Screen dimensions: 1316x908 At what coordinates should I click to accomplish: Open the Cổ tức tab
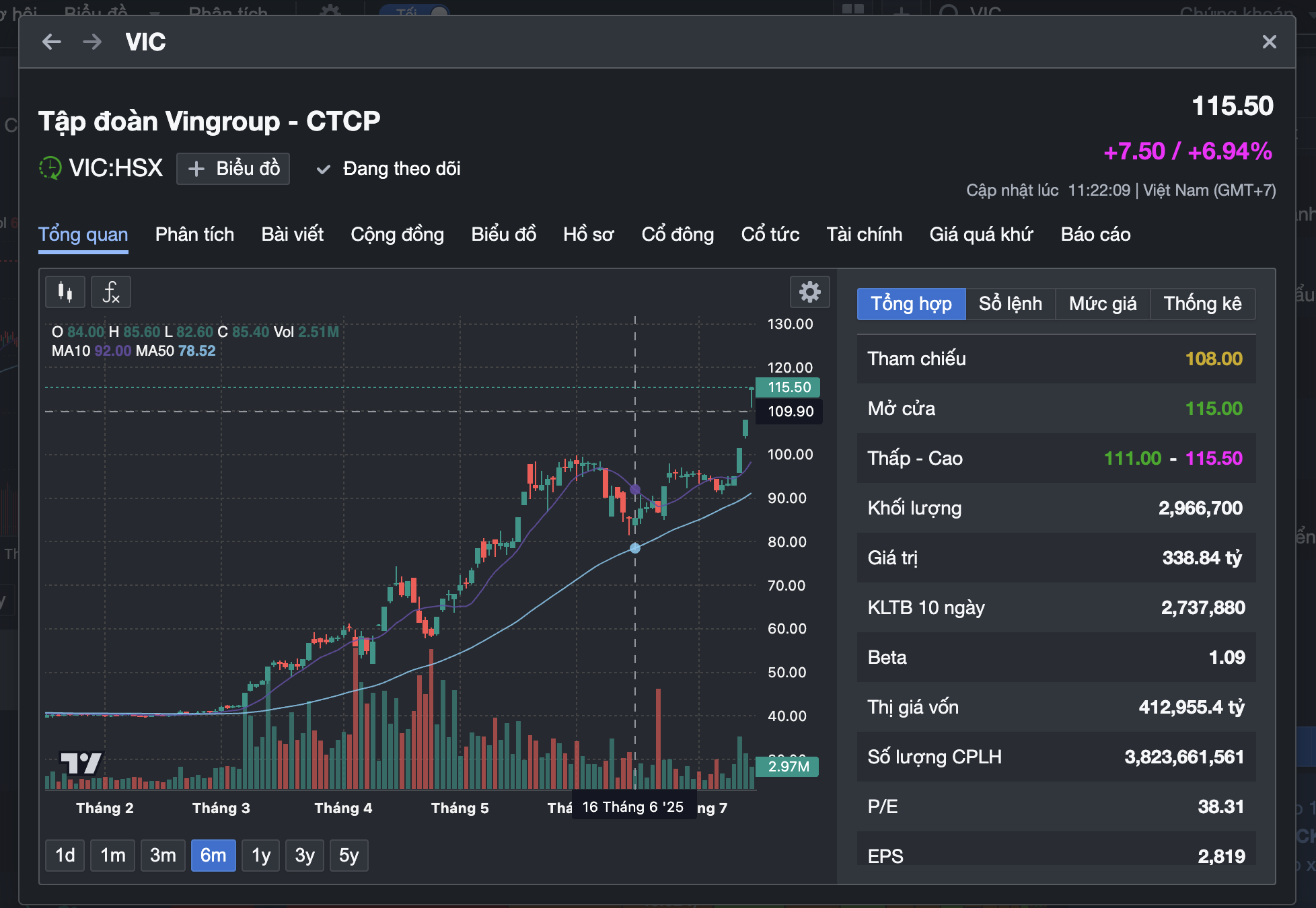tap(770, 234)
